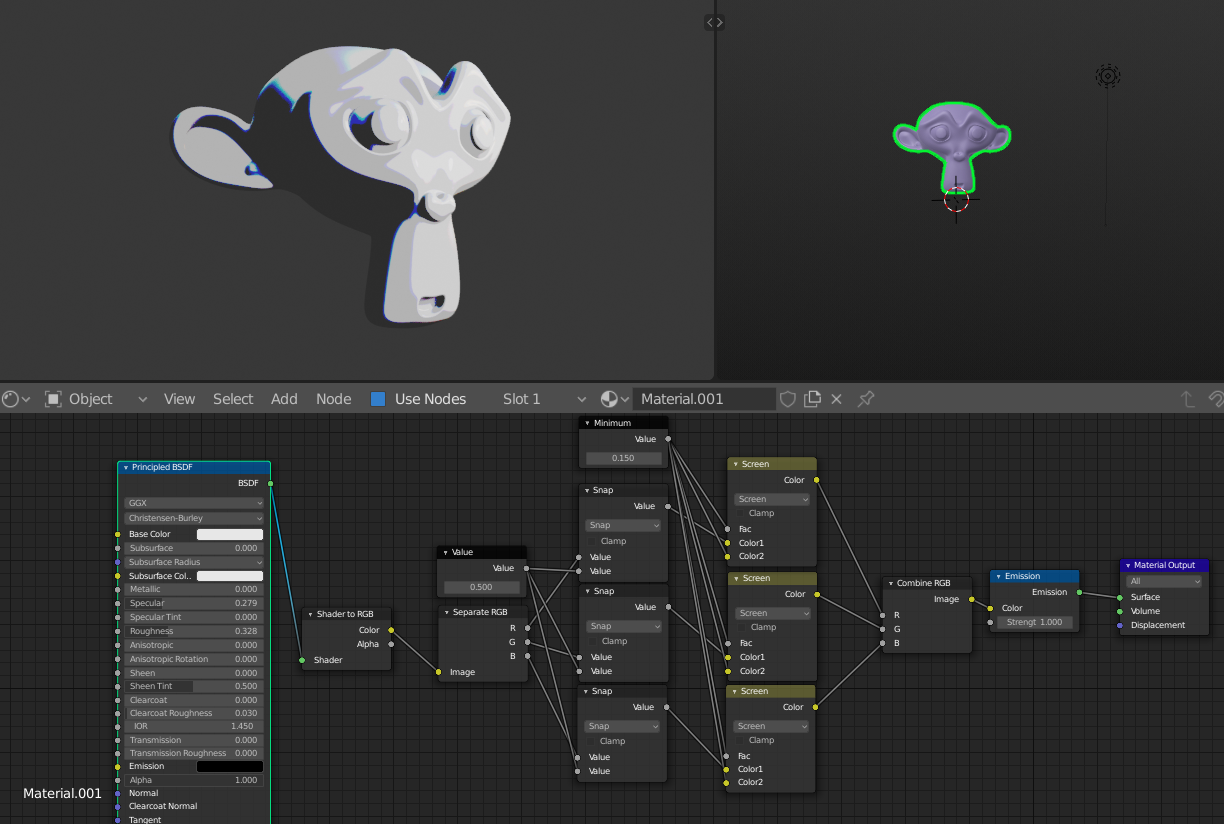Screen dimensions: 1224x824
Task: Open the Object shader type dropdown
Action: click(96, 398)
